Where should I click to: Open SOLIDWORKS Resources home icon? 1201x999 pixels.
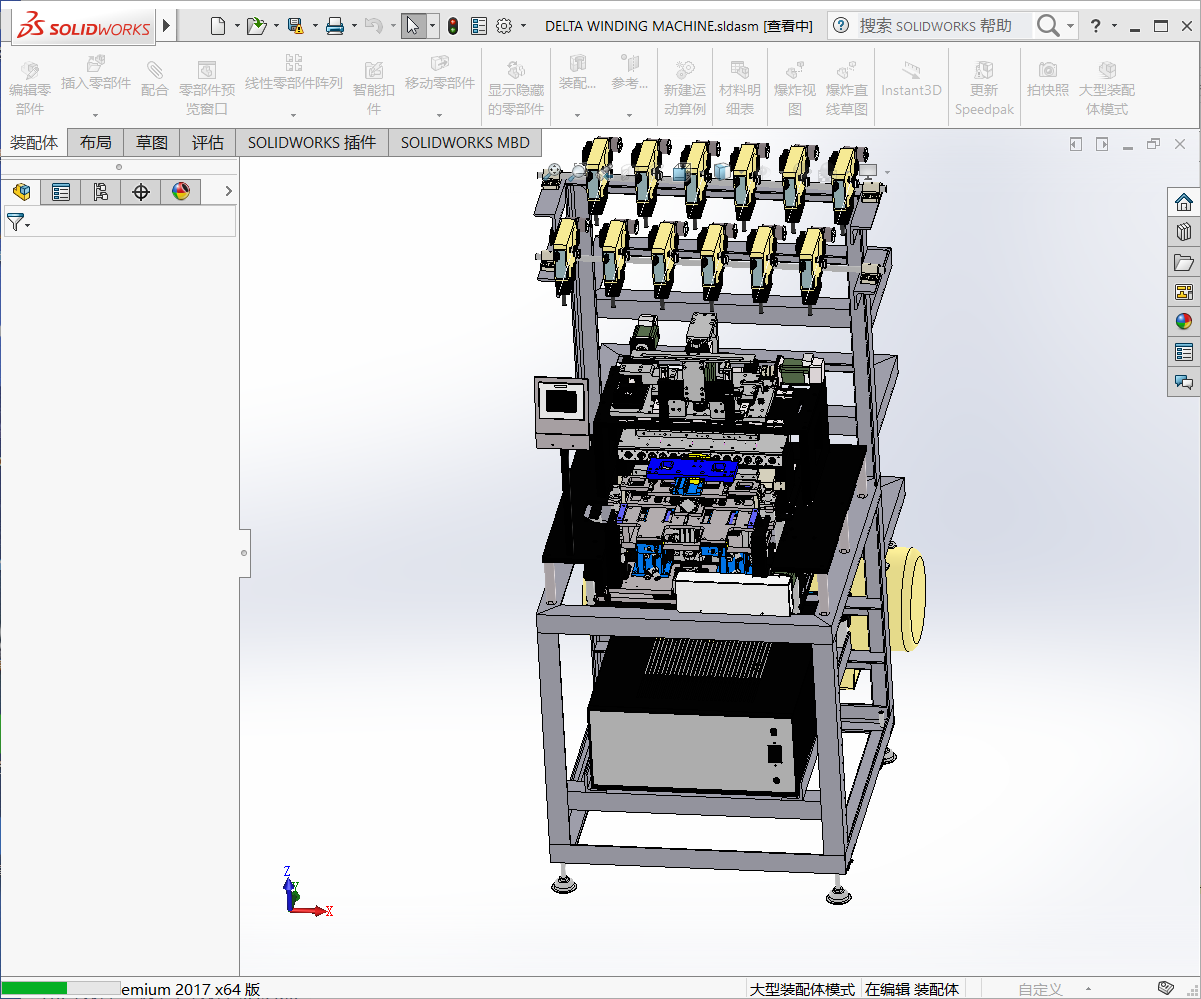point(1184,202)
